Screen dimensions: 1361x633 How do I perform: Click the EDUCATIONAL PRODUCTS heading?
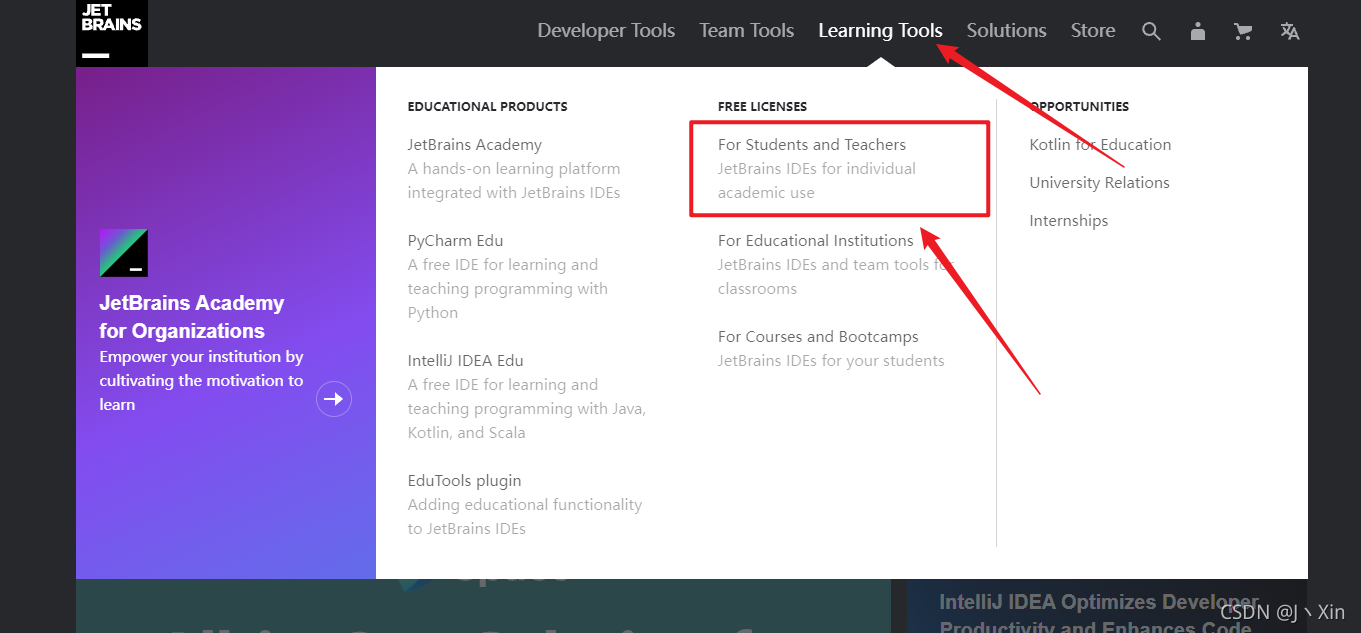pyautogui.click(x=487, y=107)
